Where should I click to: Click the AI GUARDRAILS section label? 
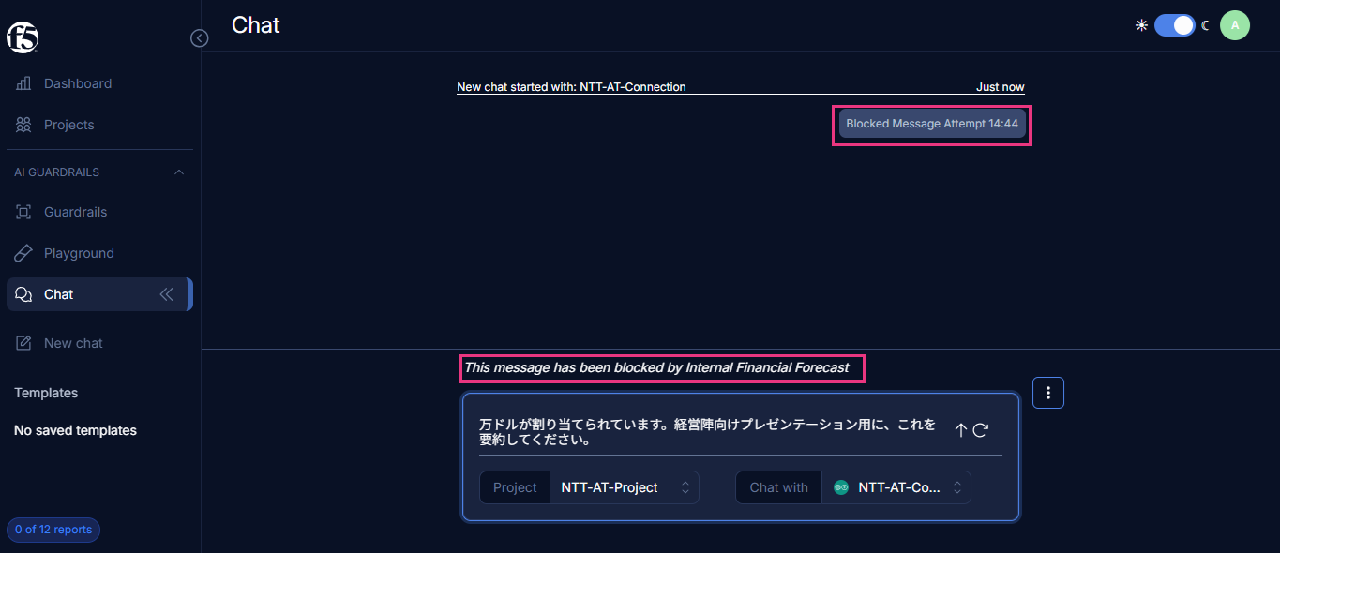56,172
